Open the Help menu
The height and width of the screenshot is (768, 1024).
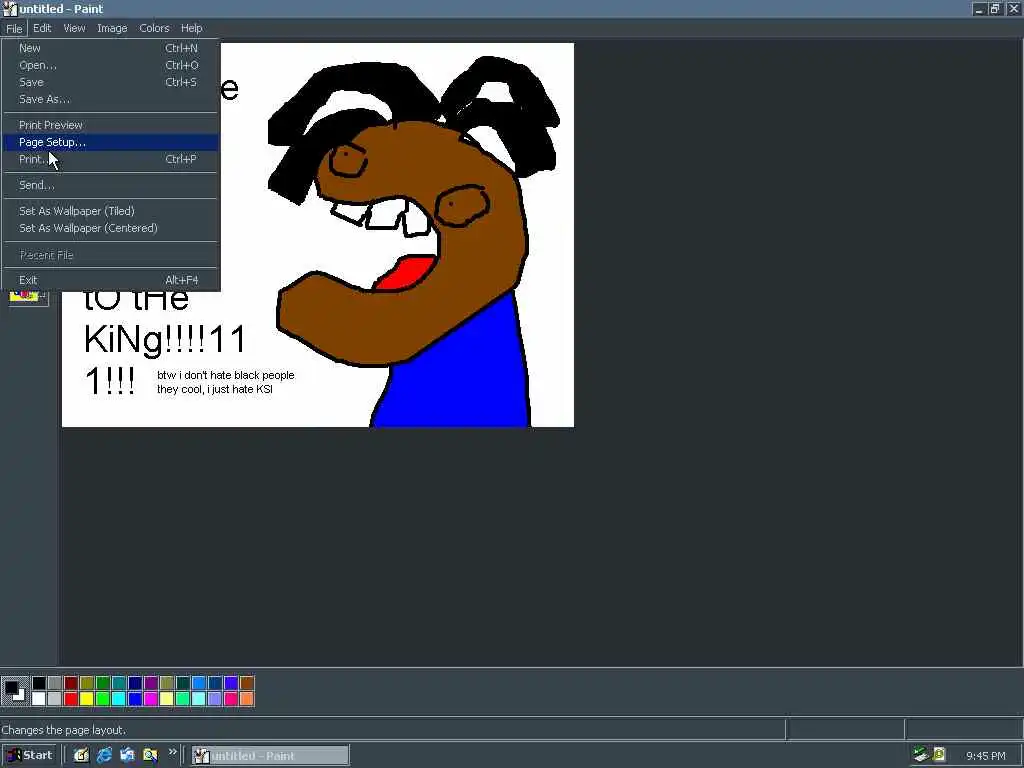coord(191,28)
